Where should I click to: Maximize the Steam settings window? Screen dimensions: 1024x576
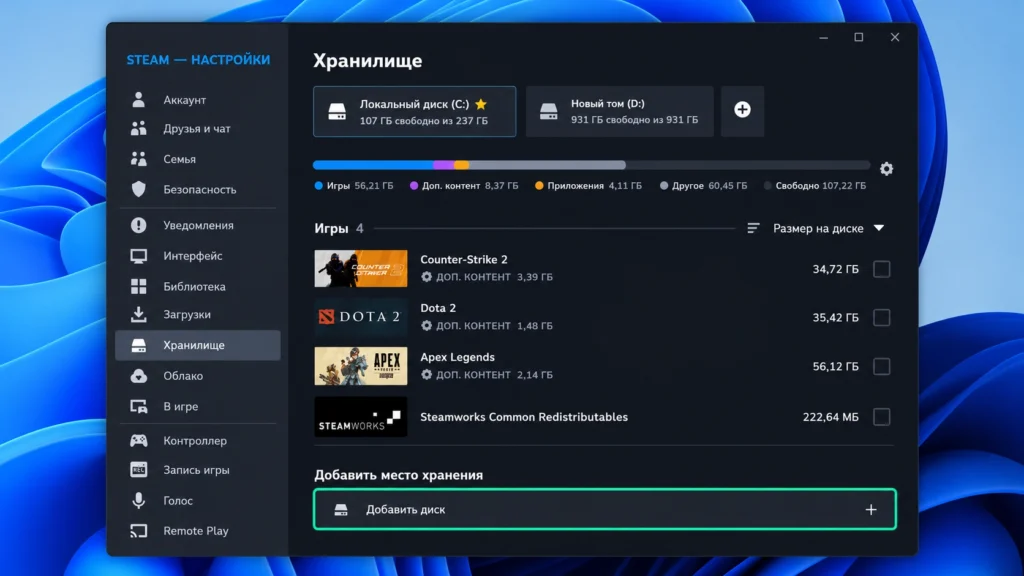point(859,37)
